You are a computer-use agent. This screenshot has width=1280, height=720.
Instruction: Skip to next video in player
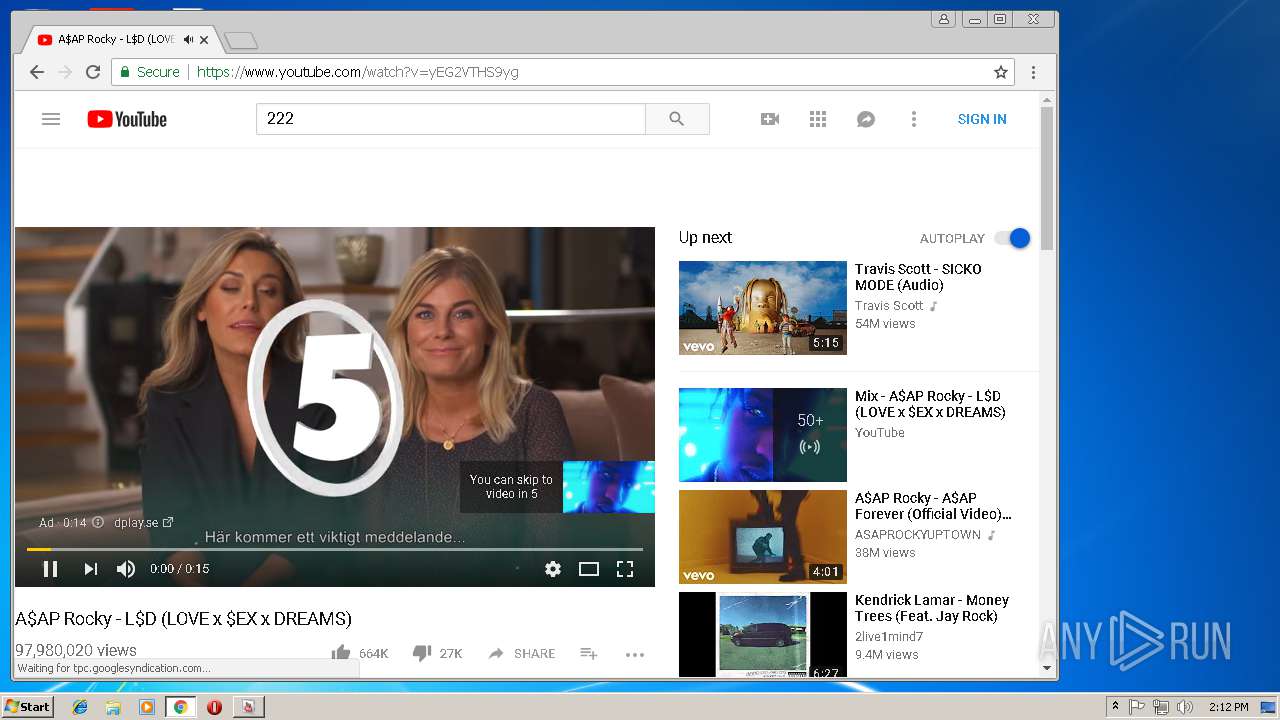90,569
